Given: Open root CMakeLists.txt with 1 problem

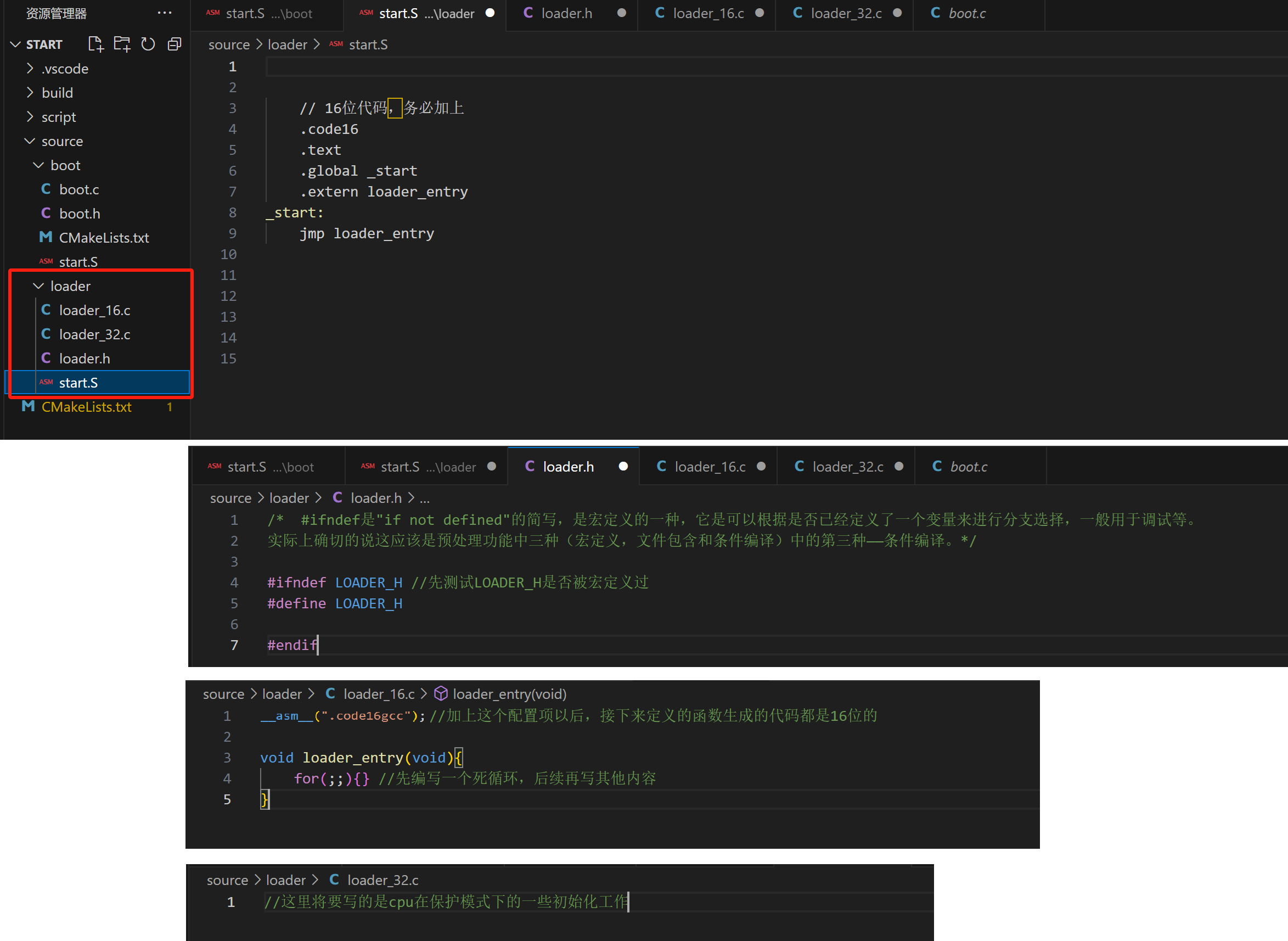Looking at the screenshot, I should [x=87, y=407].
